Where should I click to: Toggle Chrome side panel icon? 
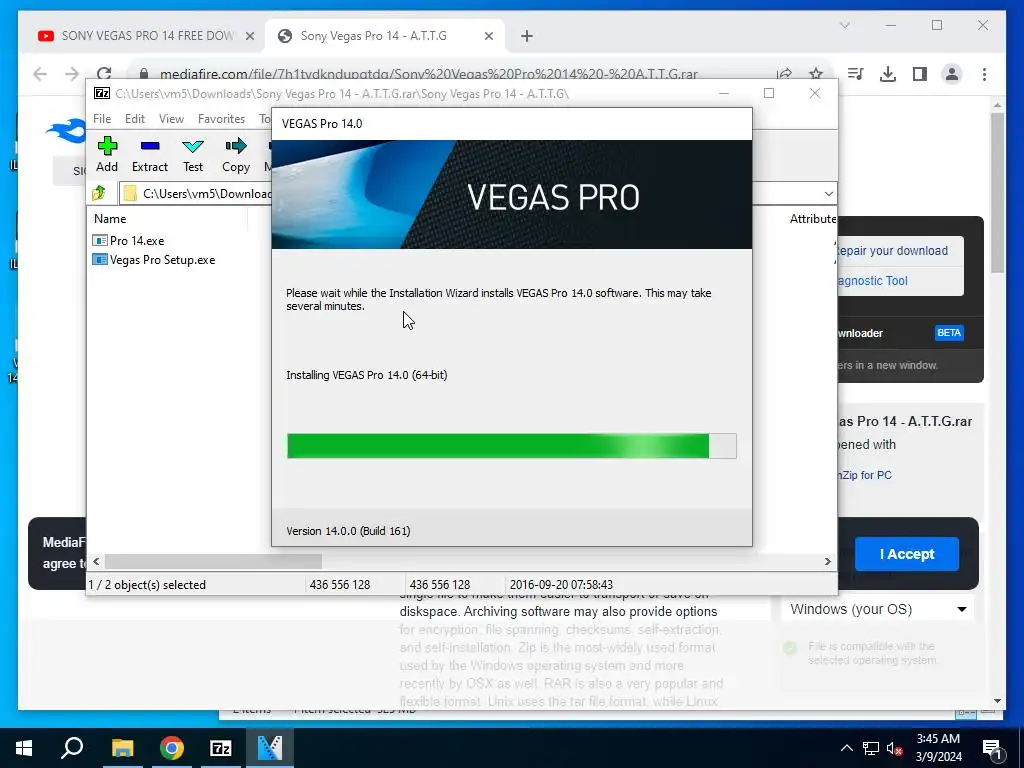[920, 74]
